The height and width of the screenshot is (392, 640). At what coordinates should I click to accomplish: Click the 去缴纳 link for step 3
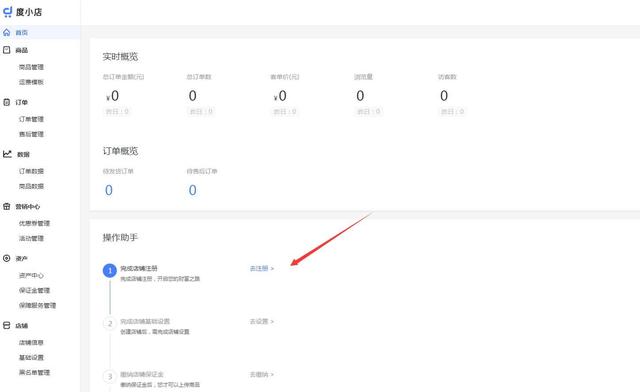pyautogui.click(x=262, y=374)
